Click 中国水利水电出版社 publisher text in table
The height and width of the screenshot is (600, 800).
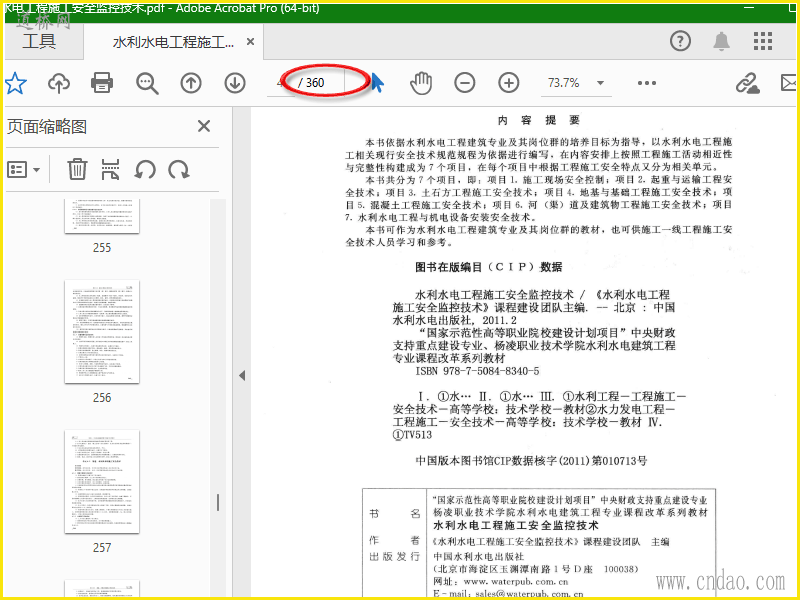tap(479, 556)
